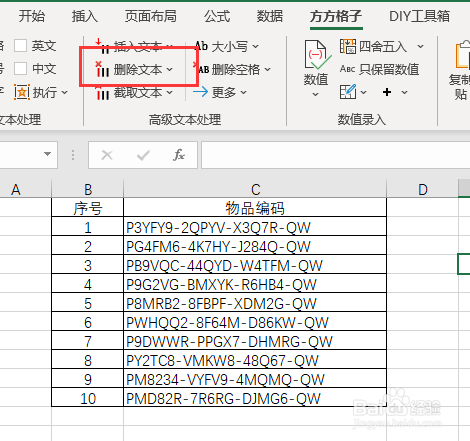Select cell P9G2VG-BMXYK-R6HB4-QW

pos(255,284)
